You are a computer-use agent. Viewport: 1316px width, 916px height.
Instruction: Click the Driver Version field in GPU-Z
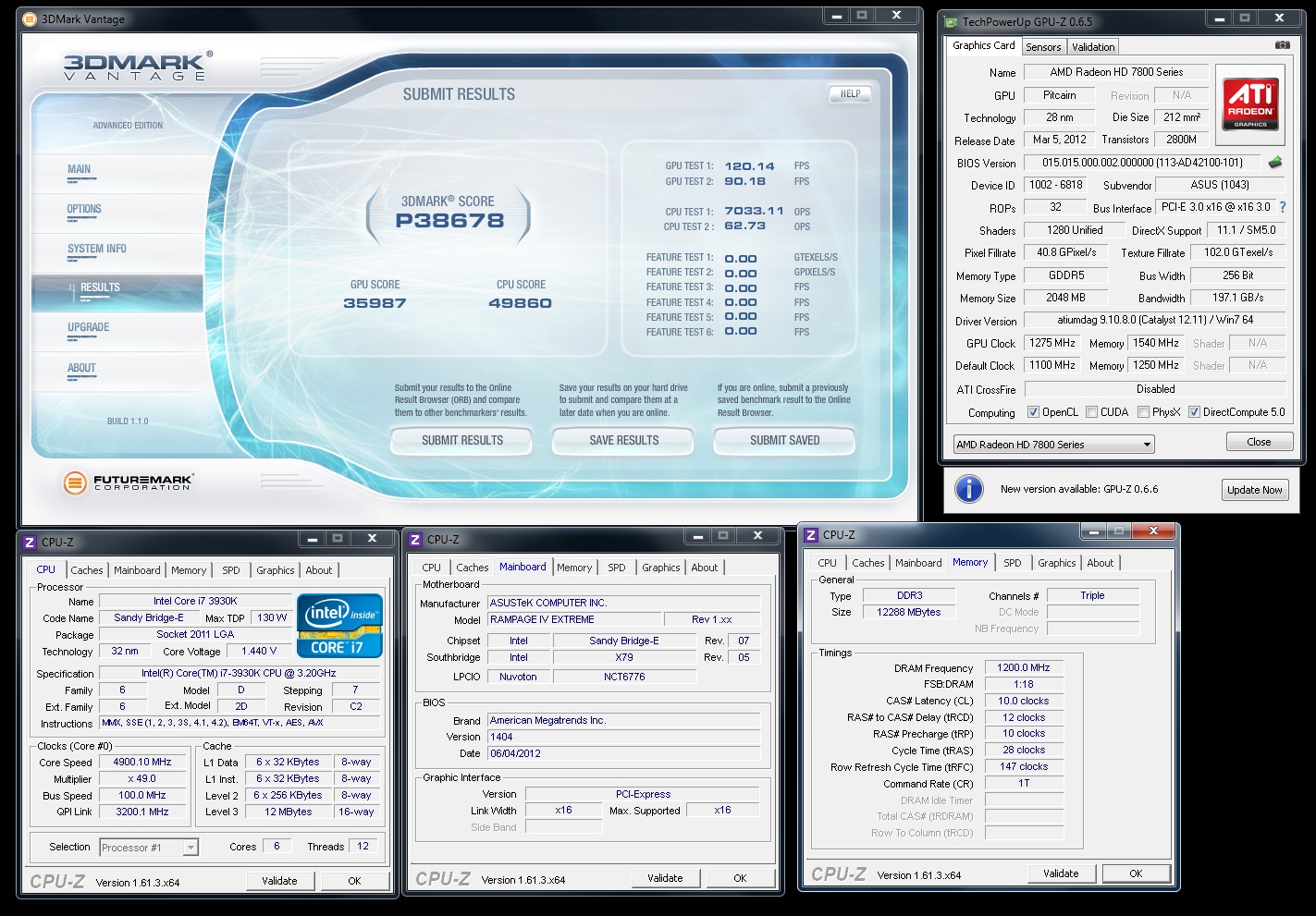point(1155,321)
